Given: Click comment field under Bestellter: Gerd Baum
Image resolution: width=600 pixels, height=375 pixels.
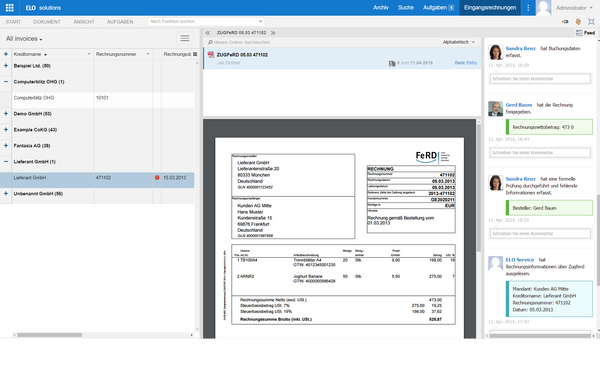Looking at the screenshot, I should 540,233.
